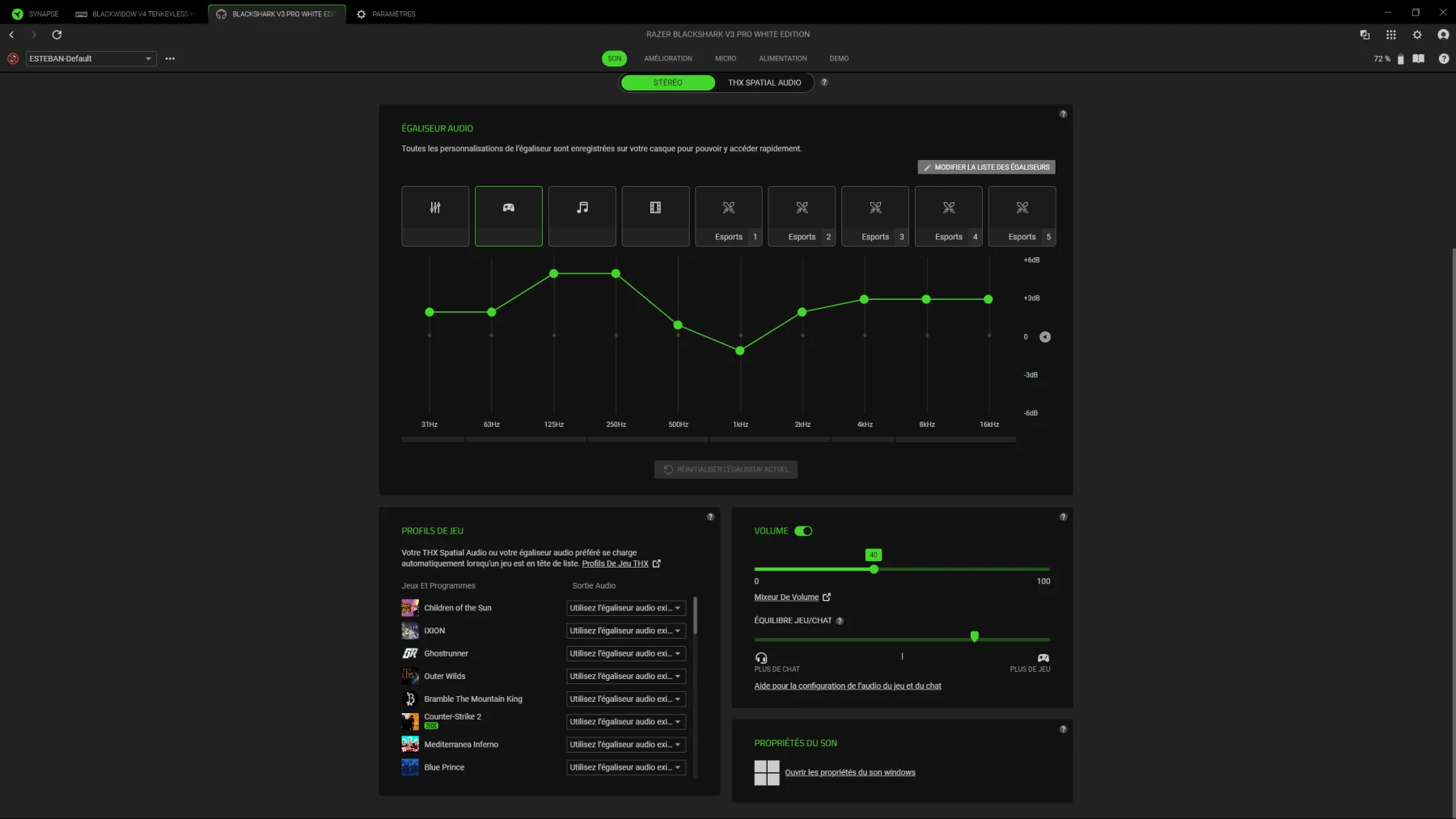Viewport: 1456px width, 819px height.
Task: Open help for Propriétés du Son panel
Action: point(1063,729)
